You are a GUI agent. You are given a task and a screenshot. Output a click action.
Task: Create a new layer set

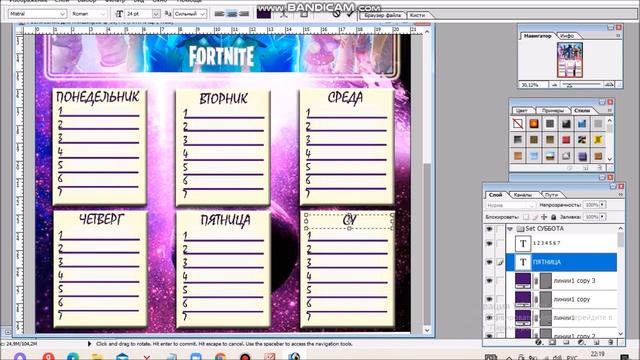pos(567,342)
